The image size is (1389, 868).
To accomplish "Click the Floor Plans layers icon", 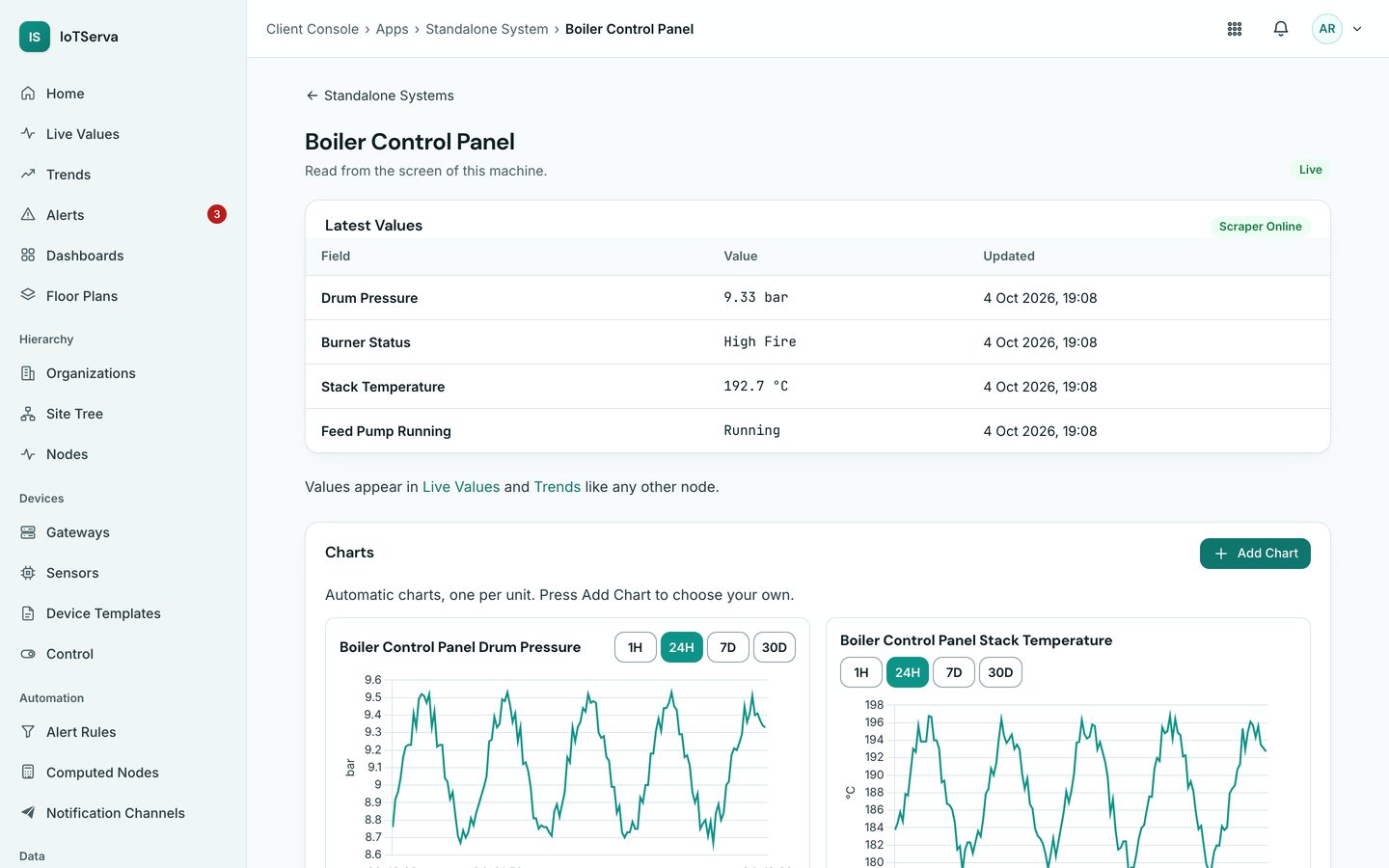I will pos(28,296).
